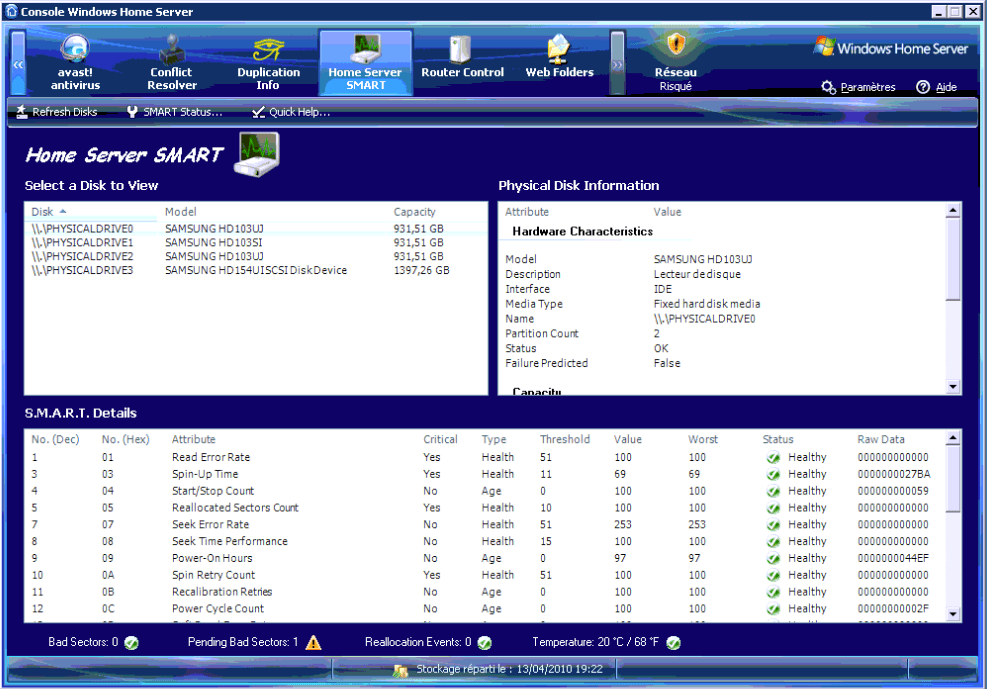Click Healthy icon for Reallocated Sectors Count
The image size is (987, 689).
point(774,508)
